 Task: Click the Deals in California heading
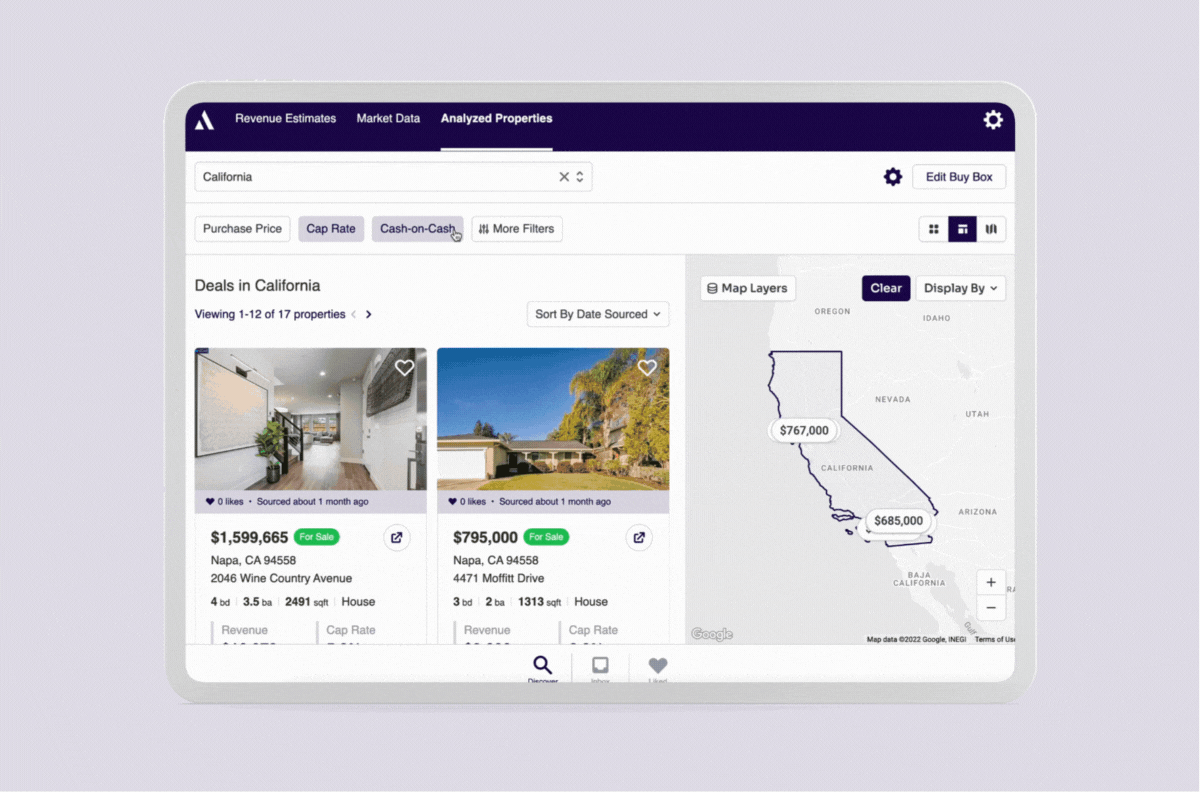(257, 285)
